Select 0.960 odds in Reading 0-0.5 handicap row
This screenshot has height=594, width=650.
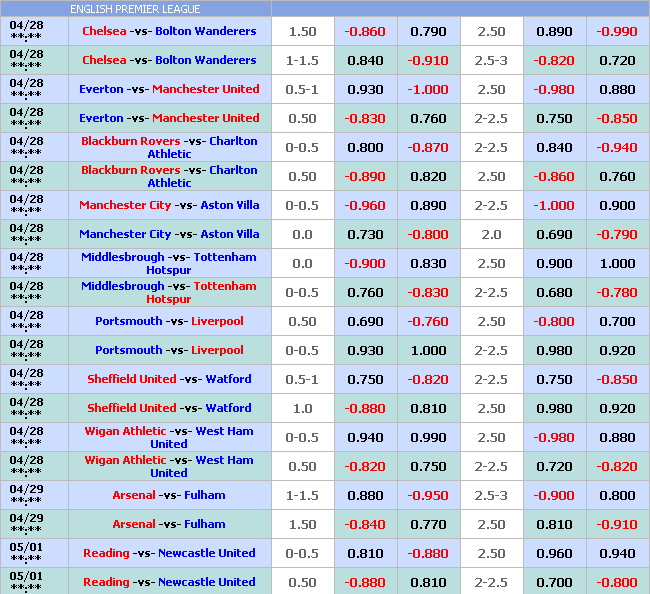pyautogui.click(x=554, y=554)
